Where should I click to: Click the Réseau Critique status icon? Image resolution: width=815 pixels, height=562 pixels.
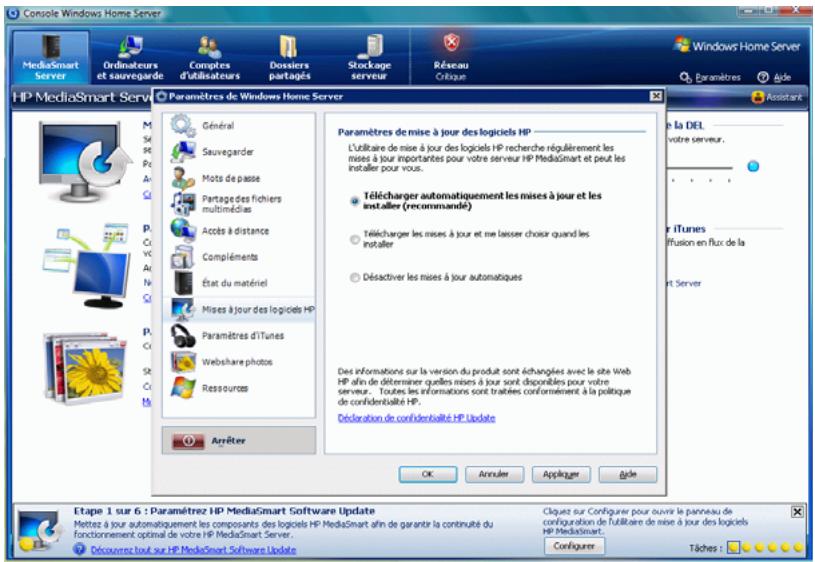point(451,43)
